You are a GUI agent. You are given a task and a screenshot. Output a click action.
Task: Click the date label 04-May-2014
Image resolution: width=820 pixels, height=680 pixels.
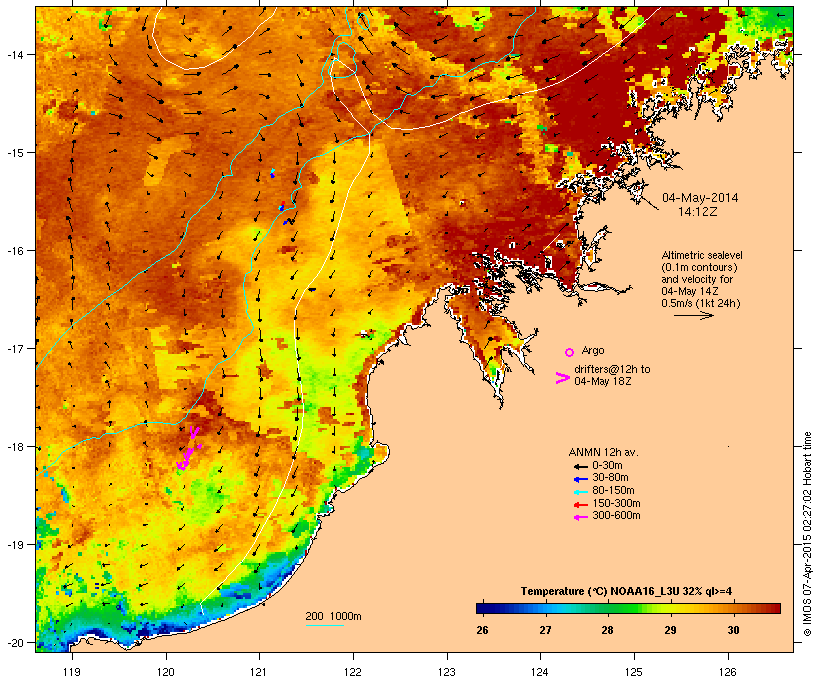point(700,198)
